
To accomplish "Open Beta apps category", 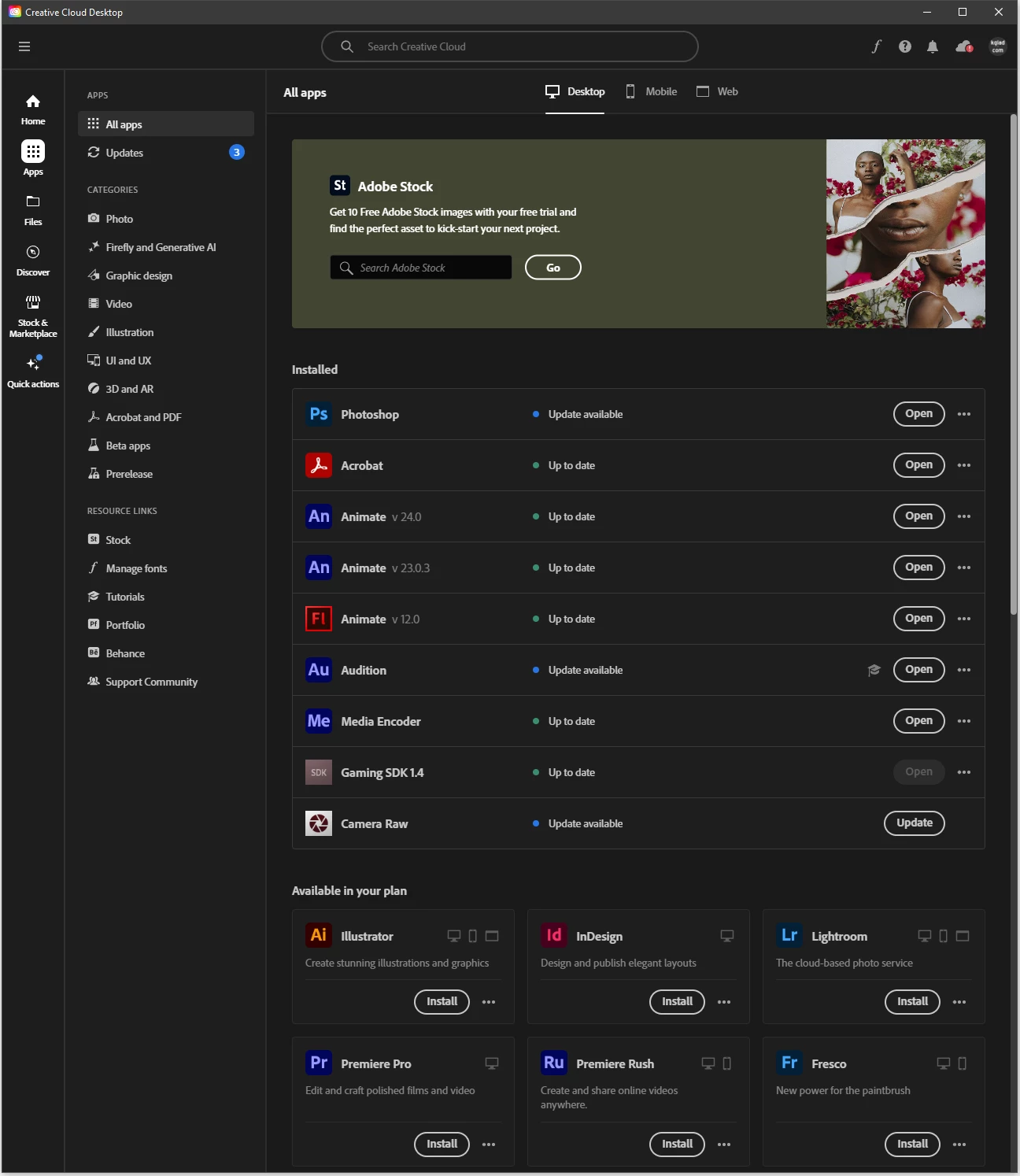I will click(x=166, y=445).
